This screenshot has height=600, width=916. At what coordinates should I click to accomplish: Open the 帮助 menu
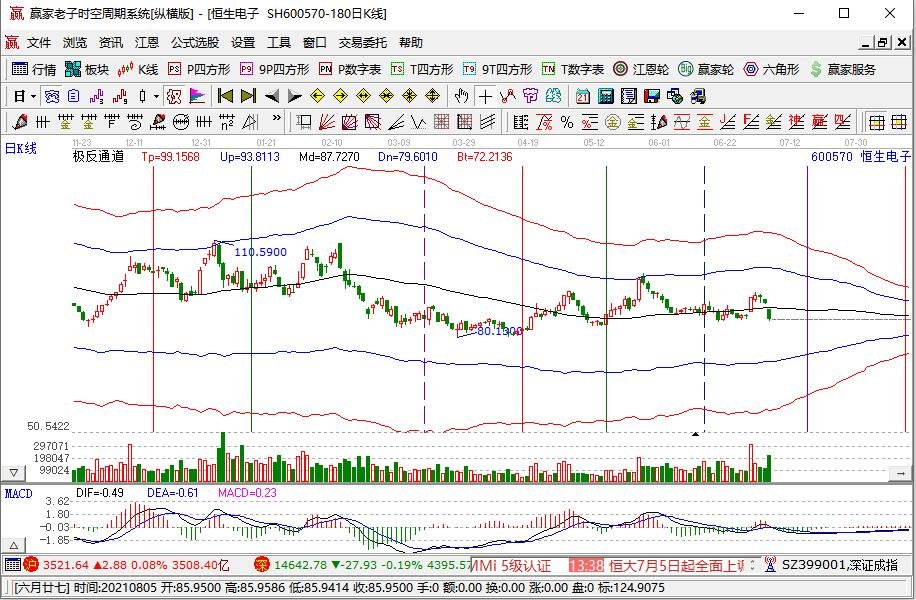pyautogui.click(x=411, y=43)
